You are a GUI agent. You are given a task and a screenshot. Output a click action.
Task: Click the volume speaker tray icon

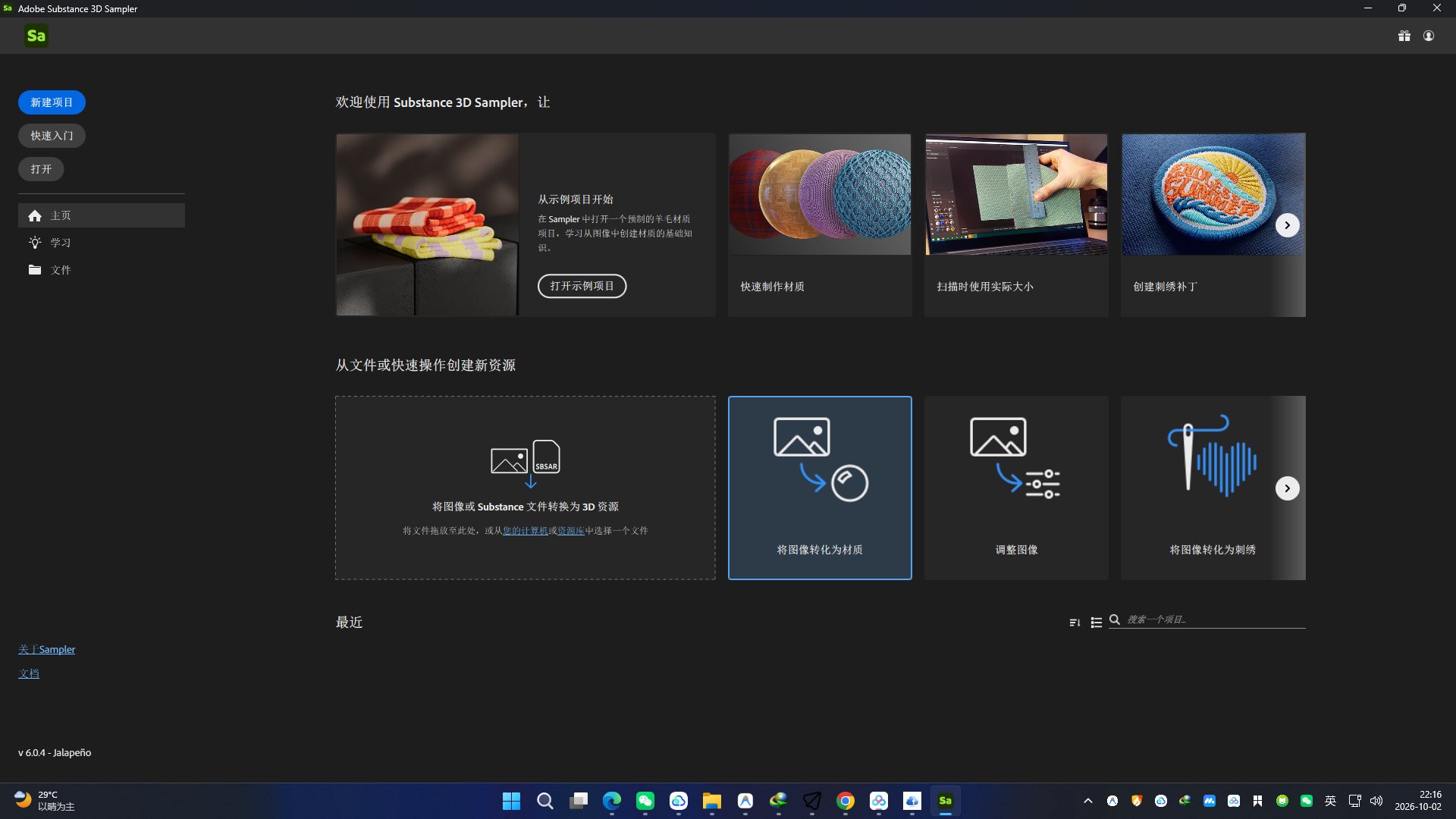tap(1376, 801)
